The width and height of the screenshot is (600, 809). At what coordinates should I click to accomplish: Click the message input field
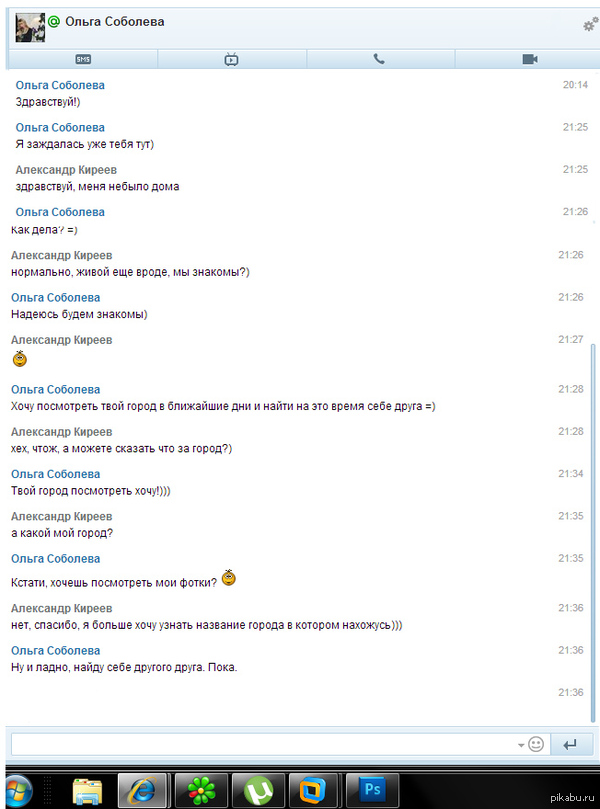pyautogui.click(x=262, y=744)
